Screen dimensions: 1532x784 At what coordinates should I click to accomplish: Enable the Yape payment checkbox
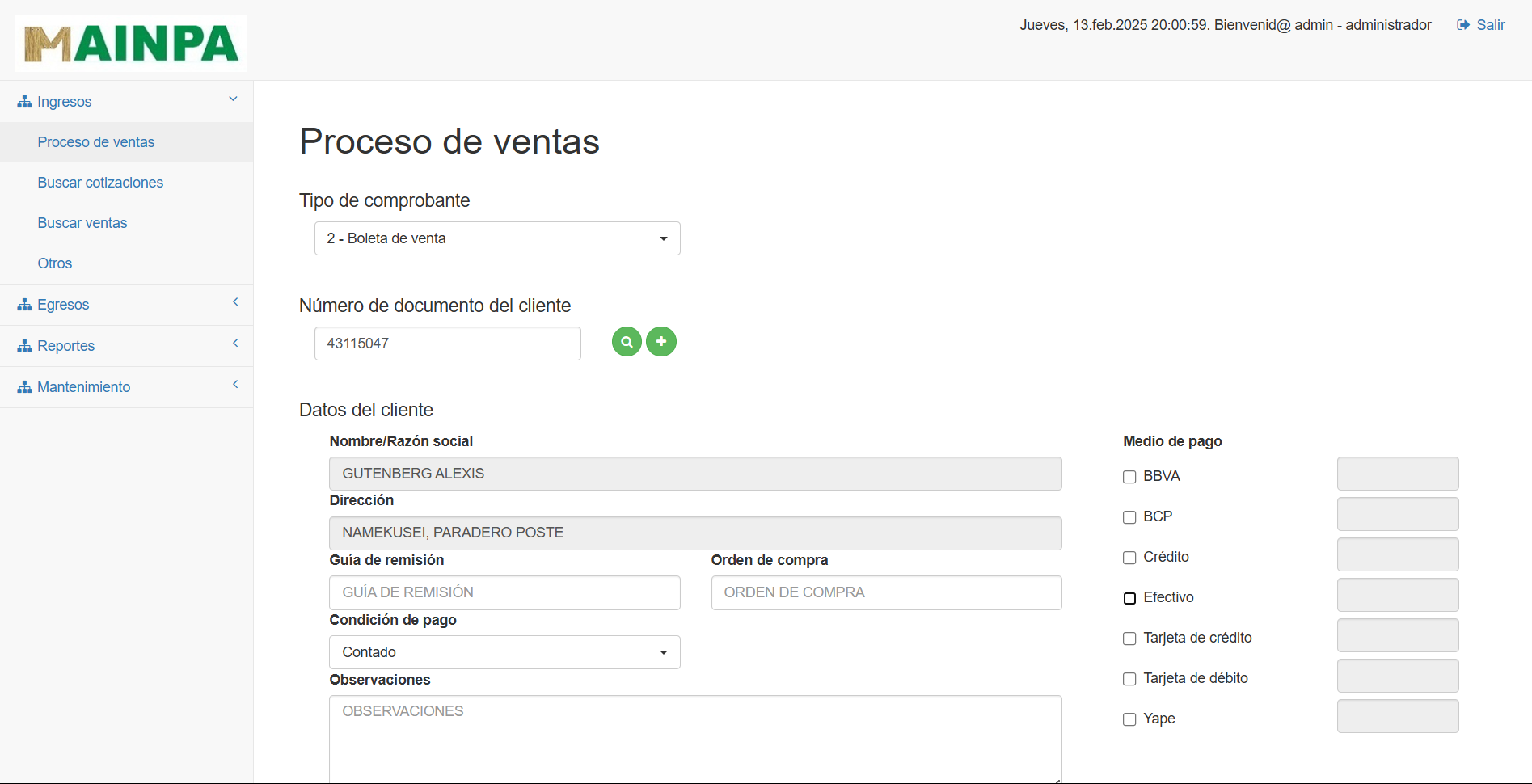point(1129,719)
